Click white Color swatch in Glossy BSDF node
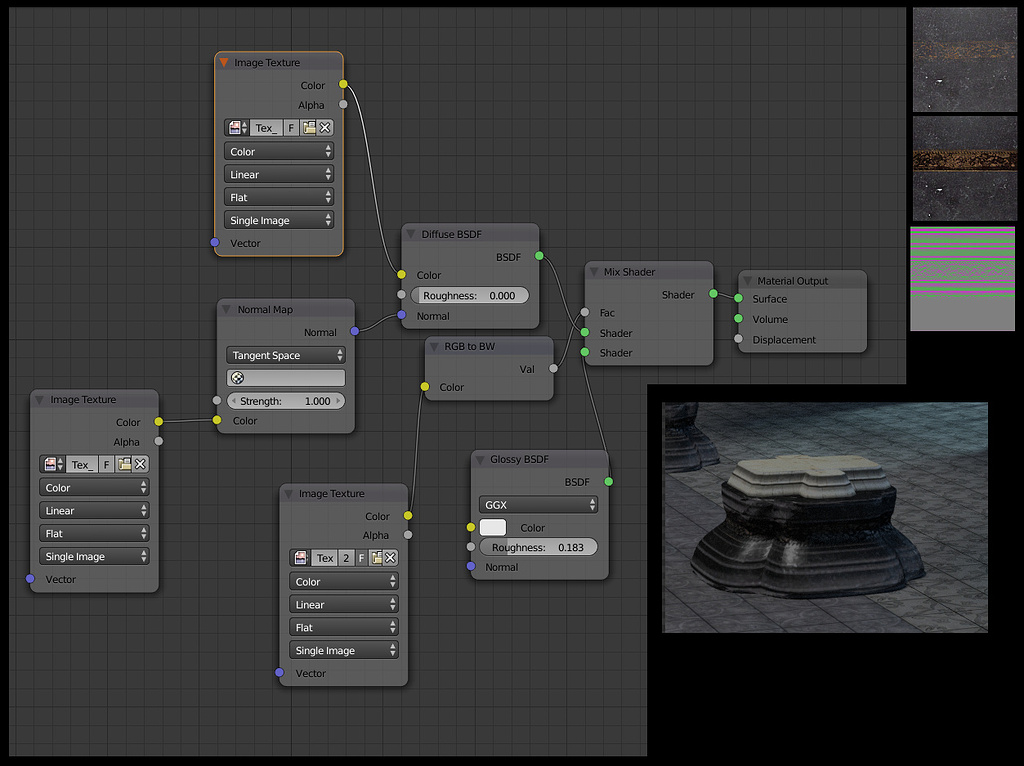The image size is (1024, 766). click(493, 528)
